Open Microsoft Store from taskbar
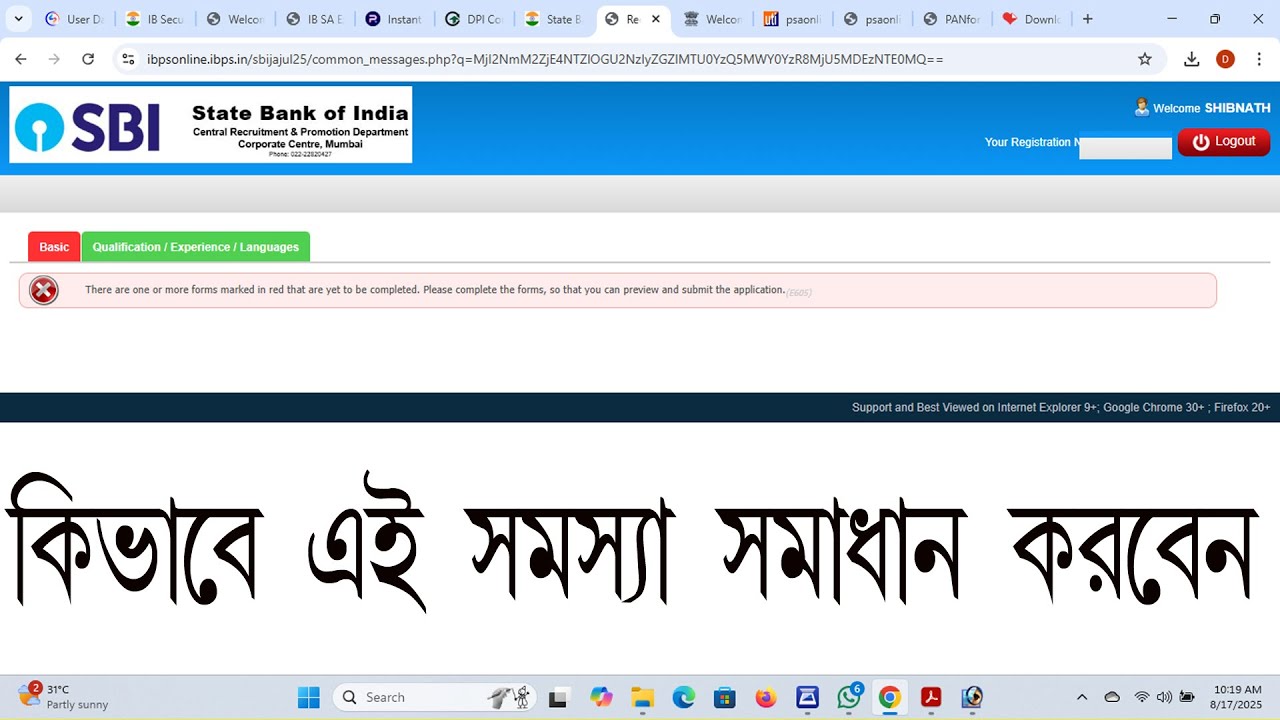 coord(725,697)
